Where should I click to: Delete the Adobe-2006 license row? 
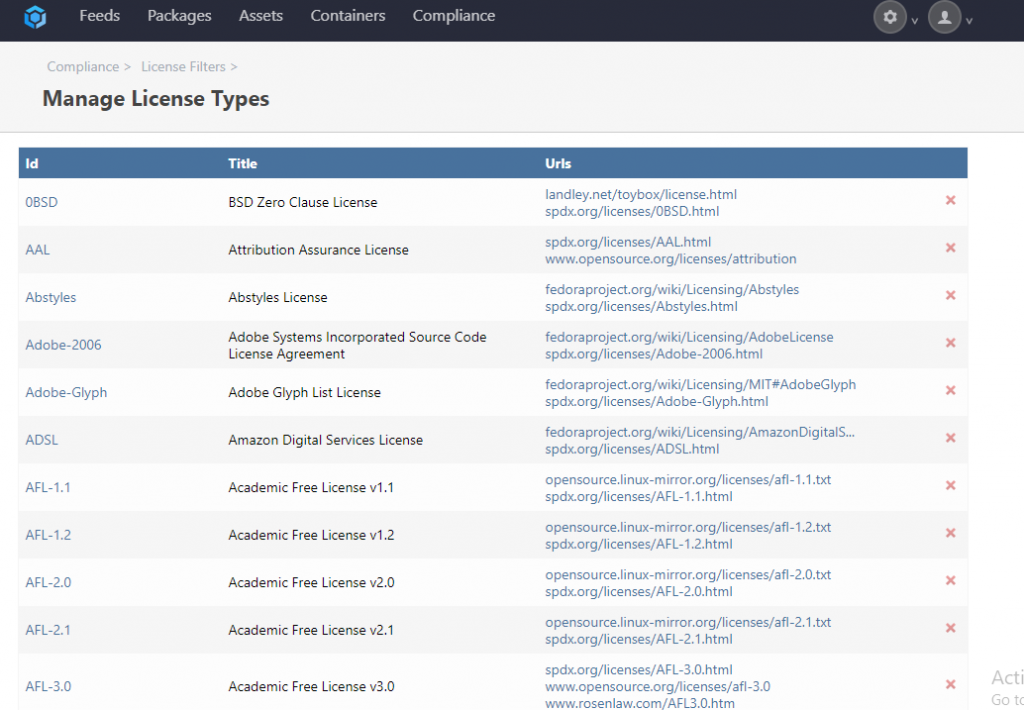coord(950,343)
